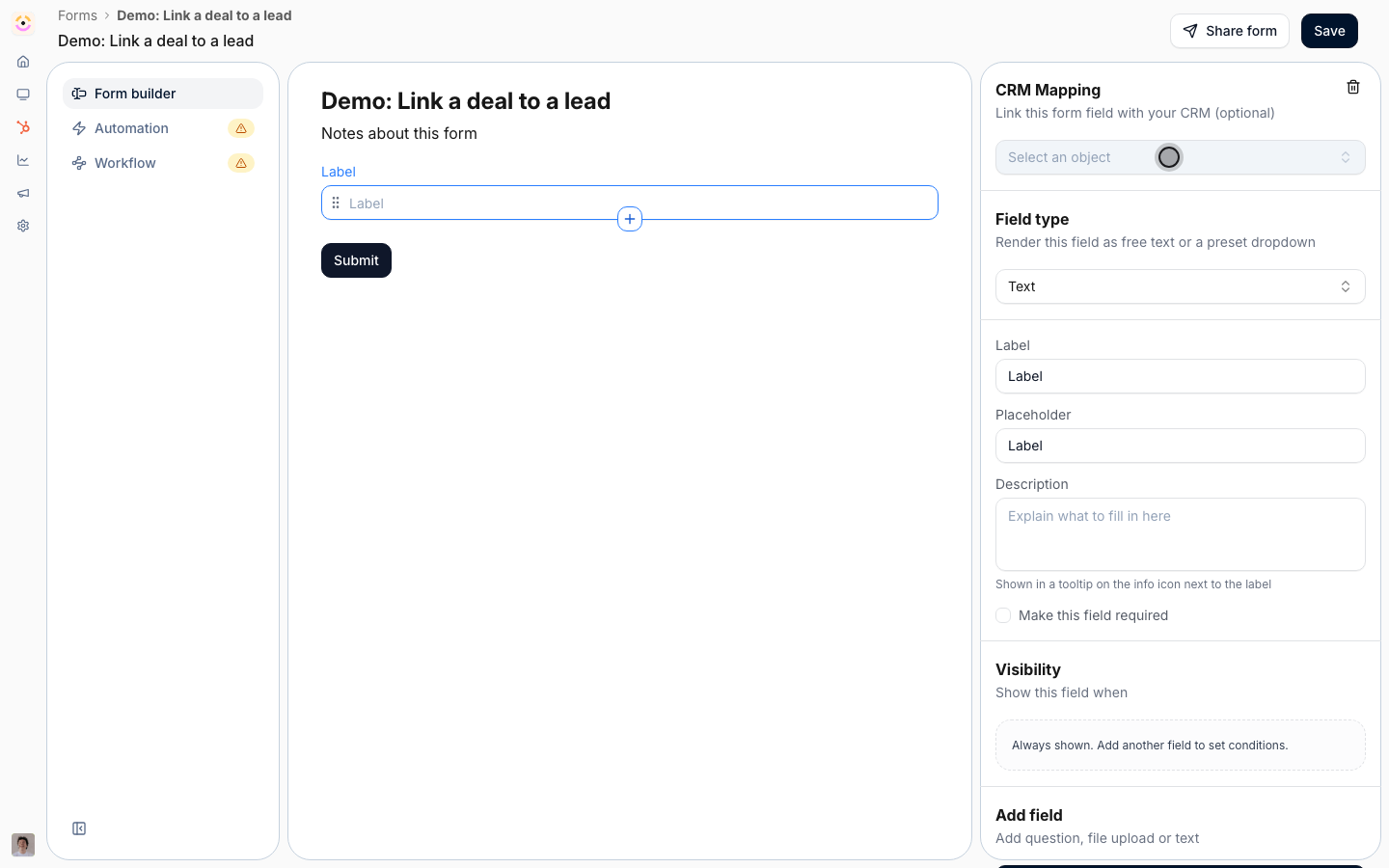Toggle the Make this field required checkbox
1389x868 pixels.
tap(1003, 615)
